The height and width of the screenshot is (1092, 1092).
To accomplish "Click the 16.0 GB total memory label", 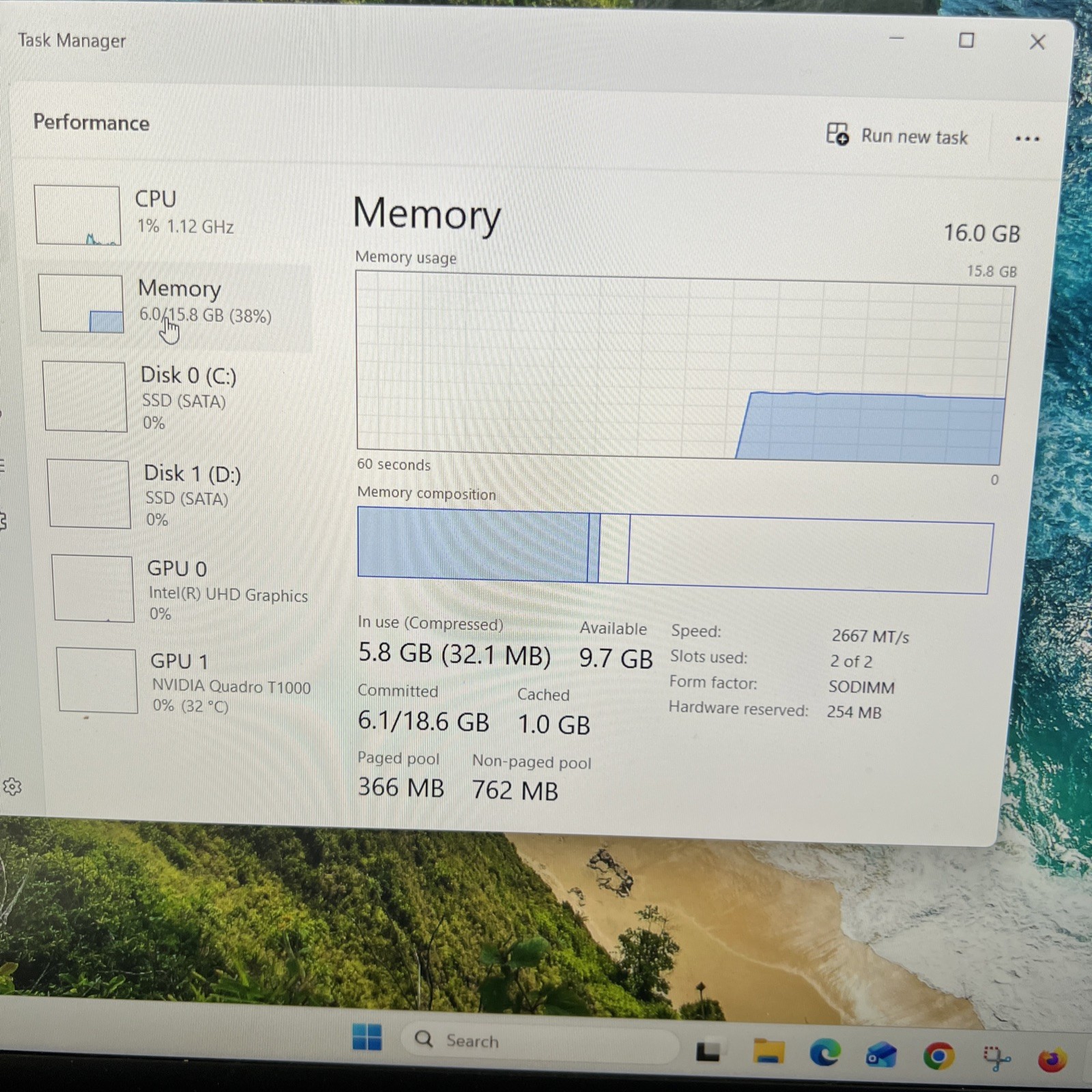I will pyautogui.click(x=981, y=233).
